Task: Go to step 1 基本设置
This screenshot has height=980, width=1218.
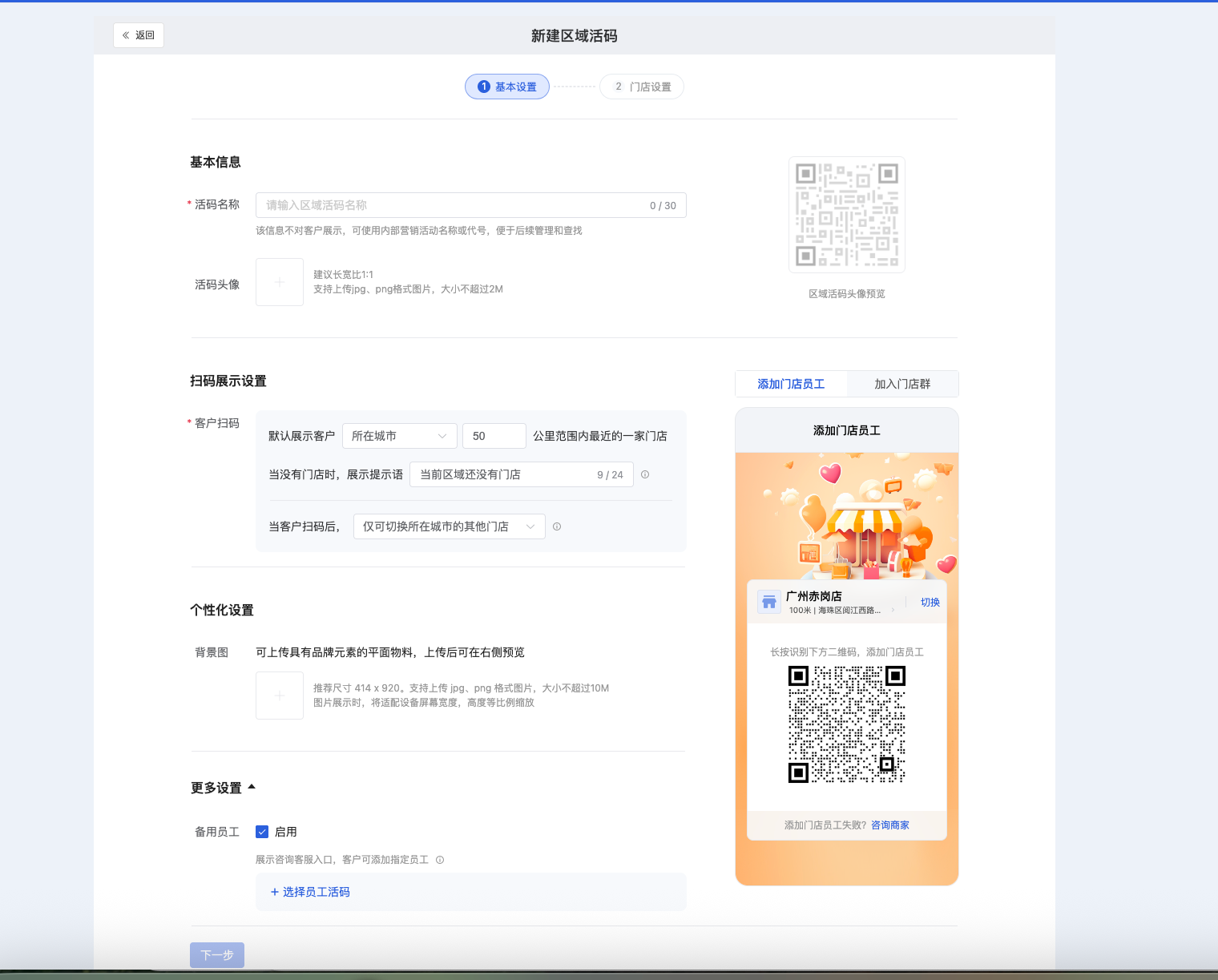Action: click(x=507, y=87)
